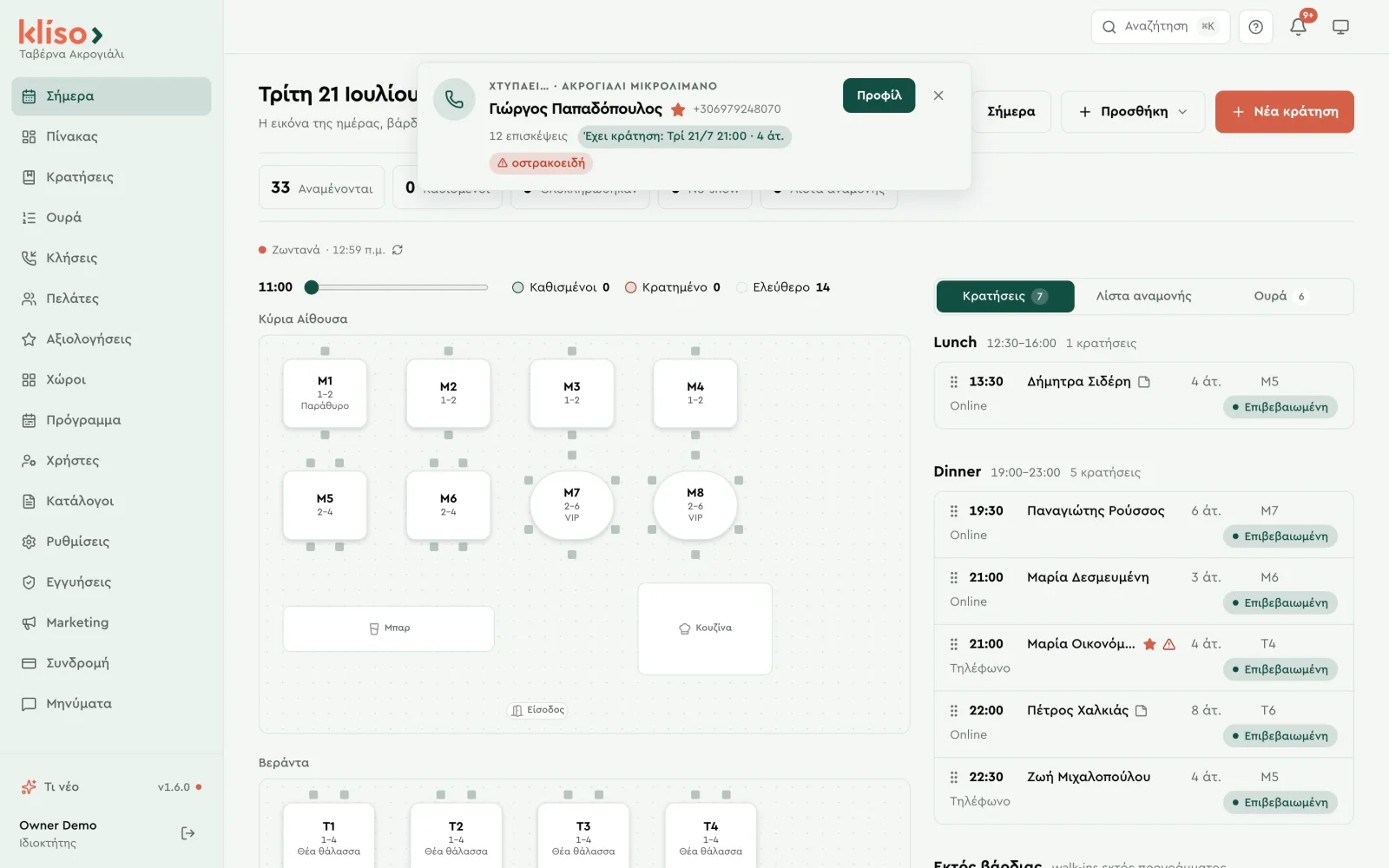Select VIP table M7 on floor plan
Image resolution: width=1389 pixels, height=868 pixels.
(x=572, y=505)
